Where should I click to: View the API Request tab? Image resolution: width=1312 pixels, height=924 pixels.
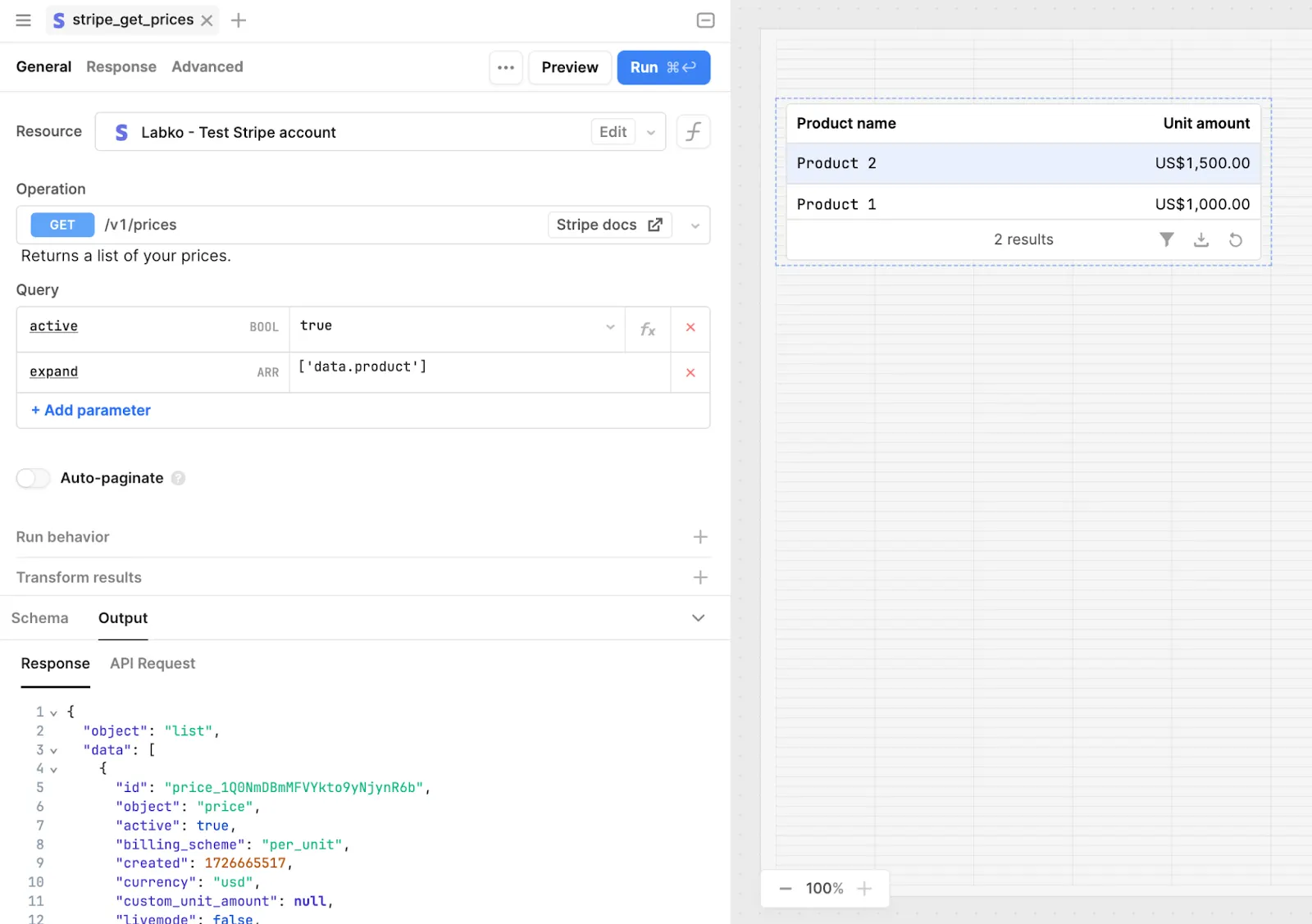point(153,663)
